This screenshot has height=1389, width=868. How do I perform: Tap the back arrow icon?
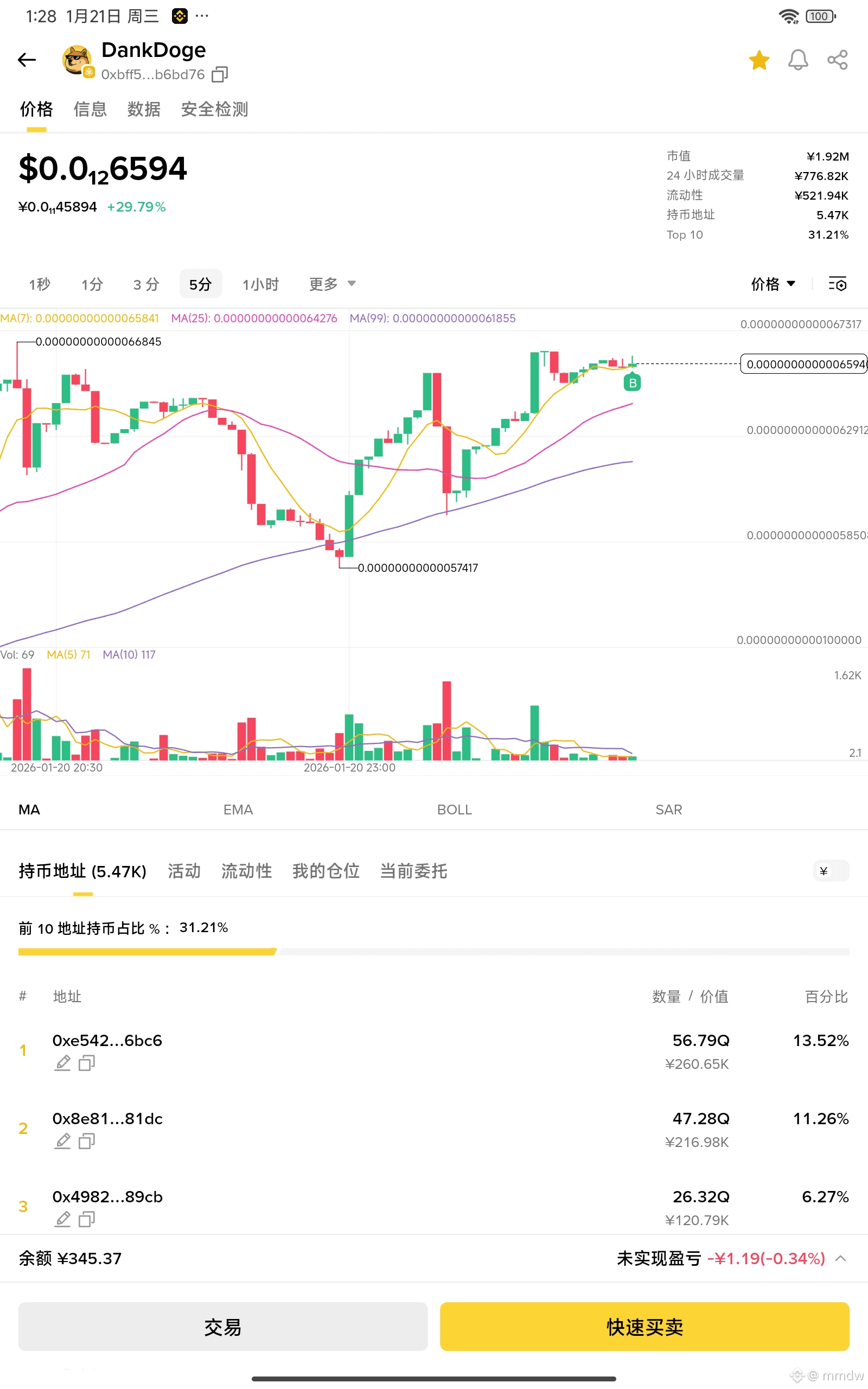click(x=27, y=60)
